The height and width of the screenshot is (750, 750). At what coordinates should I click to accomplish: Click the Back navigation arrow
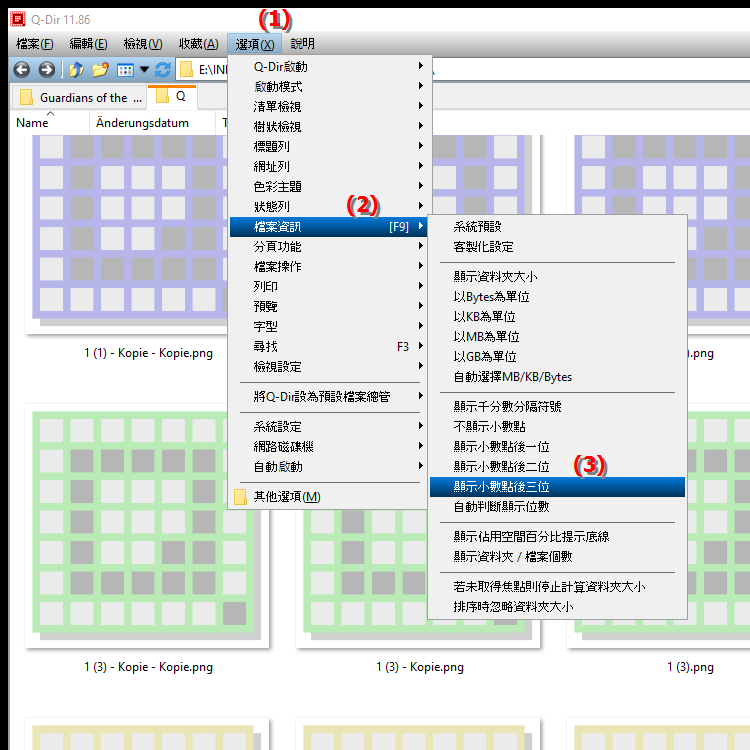pyautogui.click(x=22, y=70)
